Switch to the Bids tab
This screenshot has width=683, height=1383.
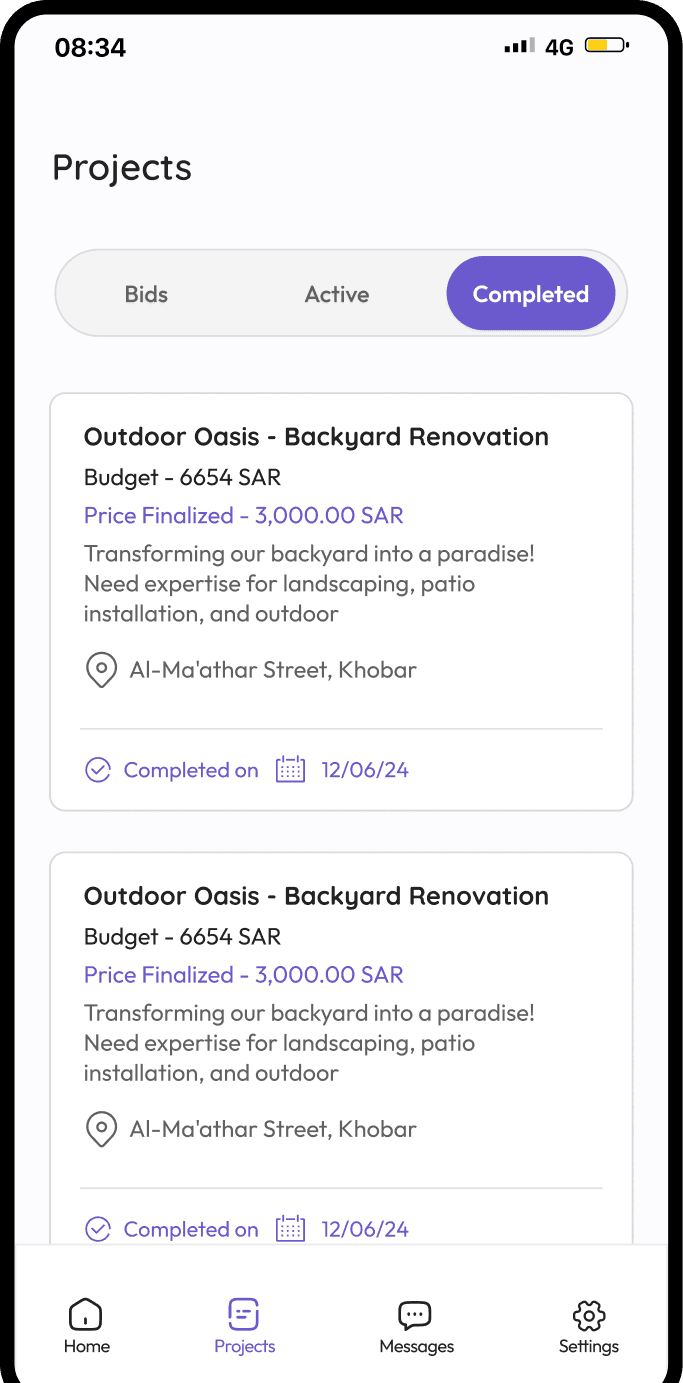[146, 294]
